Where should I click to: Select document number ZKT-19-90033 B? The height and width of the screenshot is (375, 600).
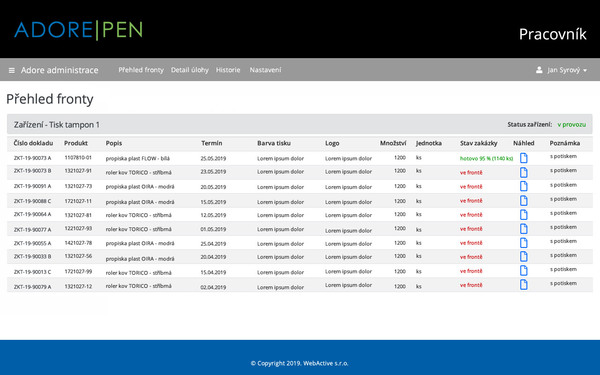tap(33, 256)
